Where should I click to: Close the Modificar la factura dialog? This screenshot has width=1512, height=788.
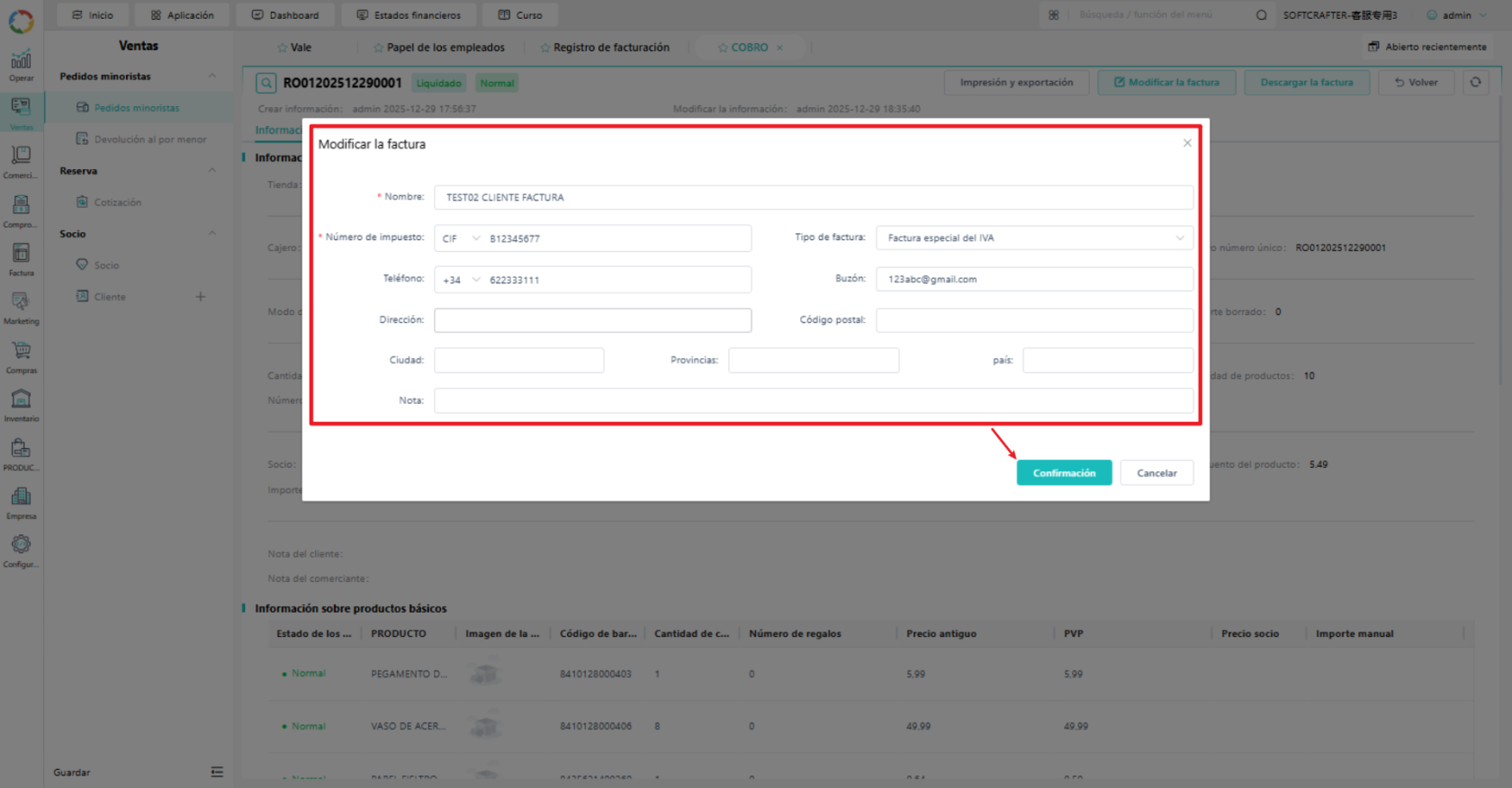pyautogui.click(x=1187, y=143)
